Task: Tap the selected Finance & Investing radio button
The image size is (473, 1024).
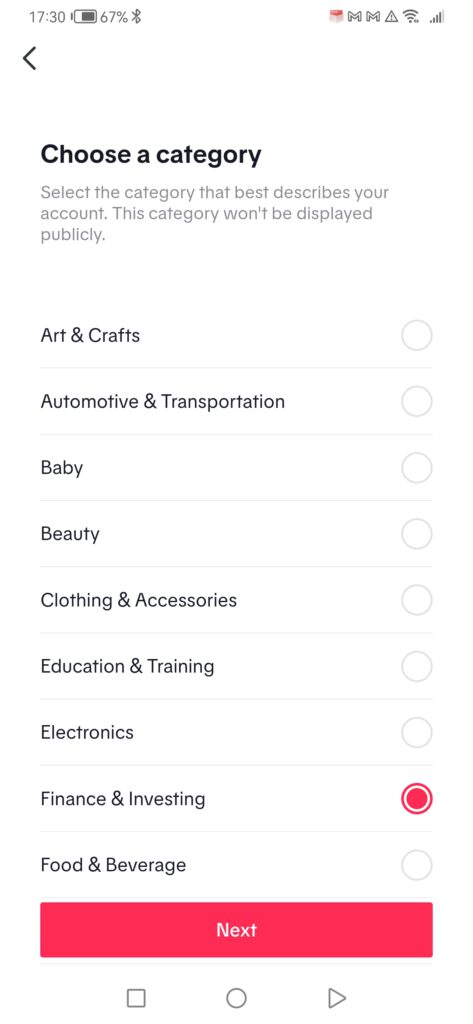Action: 417,799
